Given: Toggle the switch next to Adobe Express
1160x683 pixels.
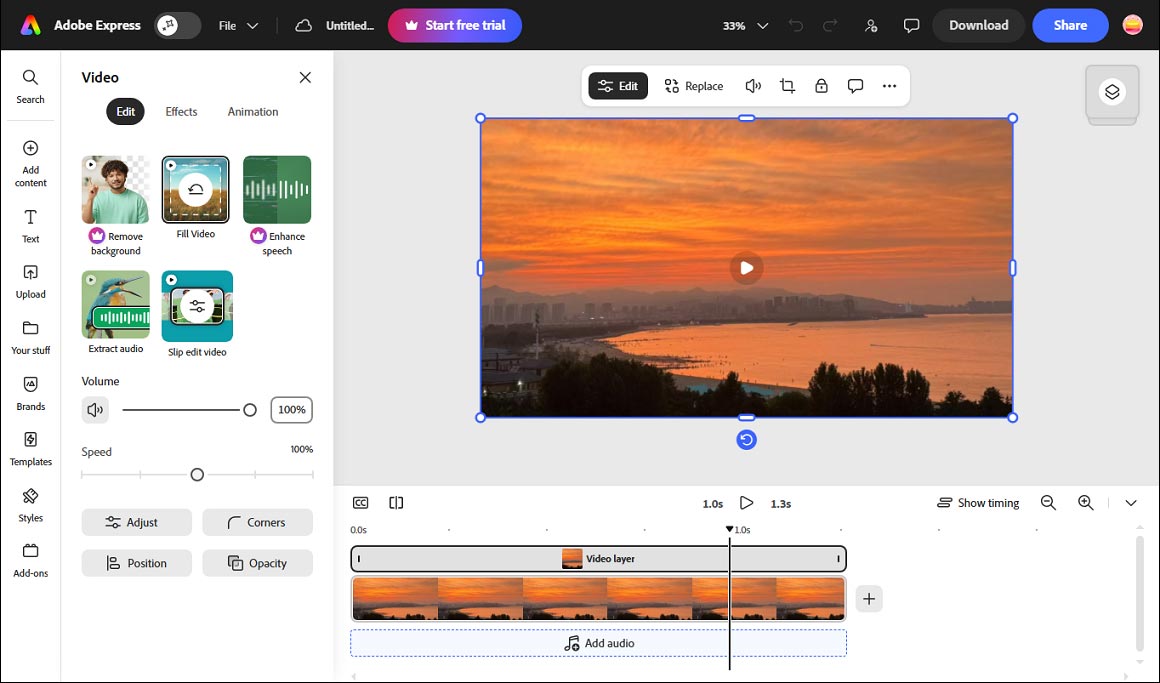Looking at the screenshot, I should tap(178, 25).
